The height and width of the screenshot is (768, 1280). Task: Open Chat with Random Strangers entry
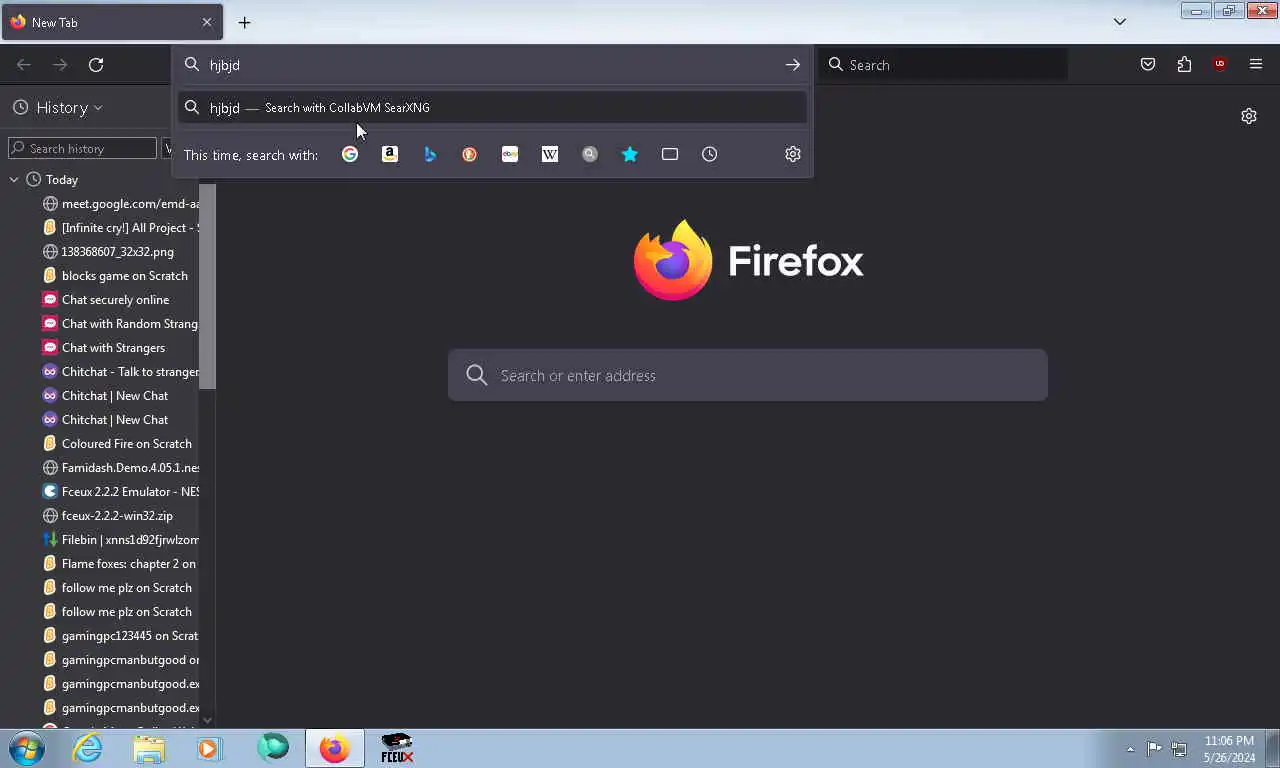coord(120,324)
